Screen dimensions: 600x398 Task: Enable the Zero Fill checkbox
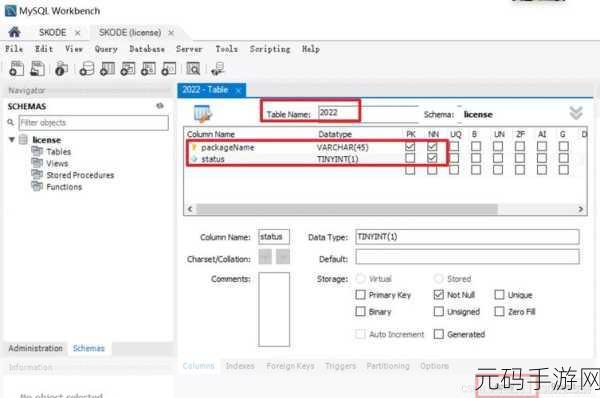coord(499,312)
